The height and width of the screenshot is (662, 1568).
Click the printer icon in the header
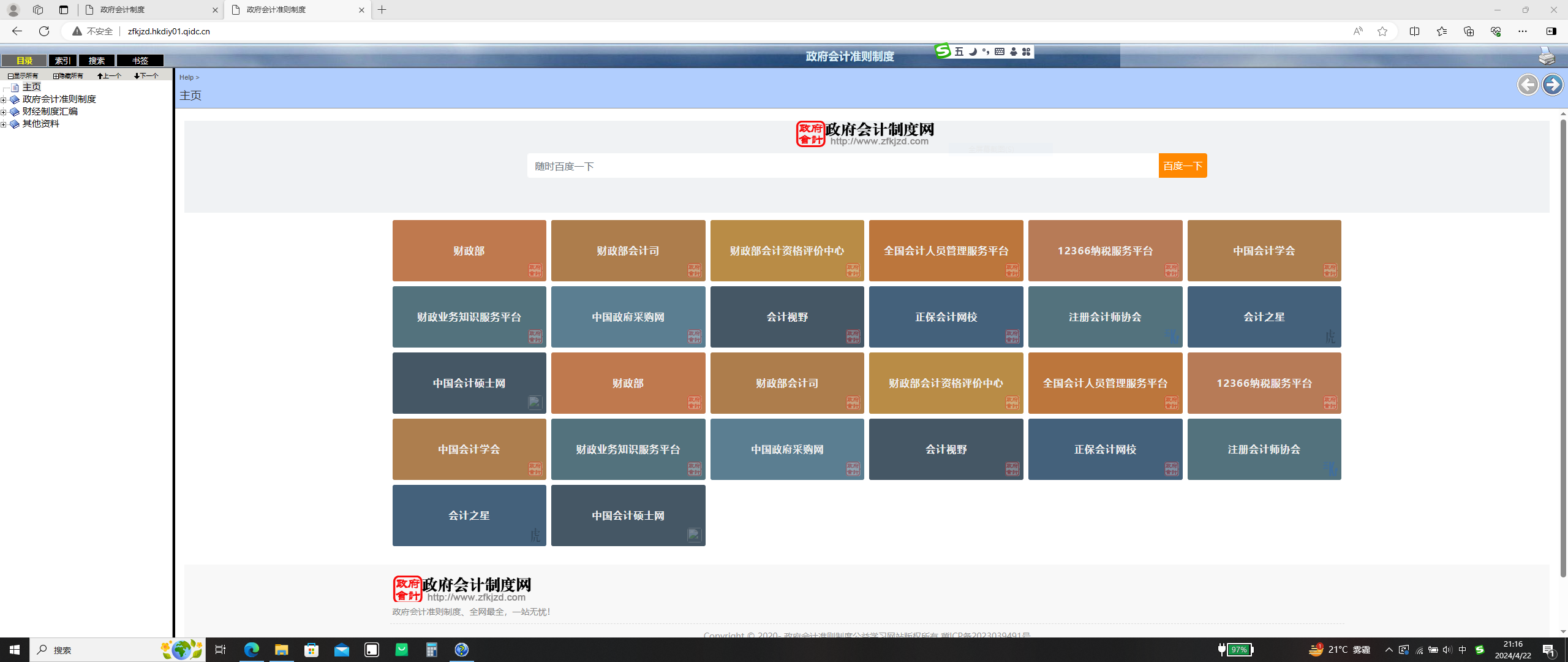pyautogui.click(x=1547, y=56)
